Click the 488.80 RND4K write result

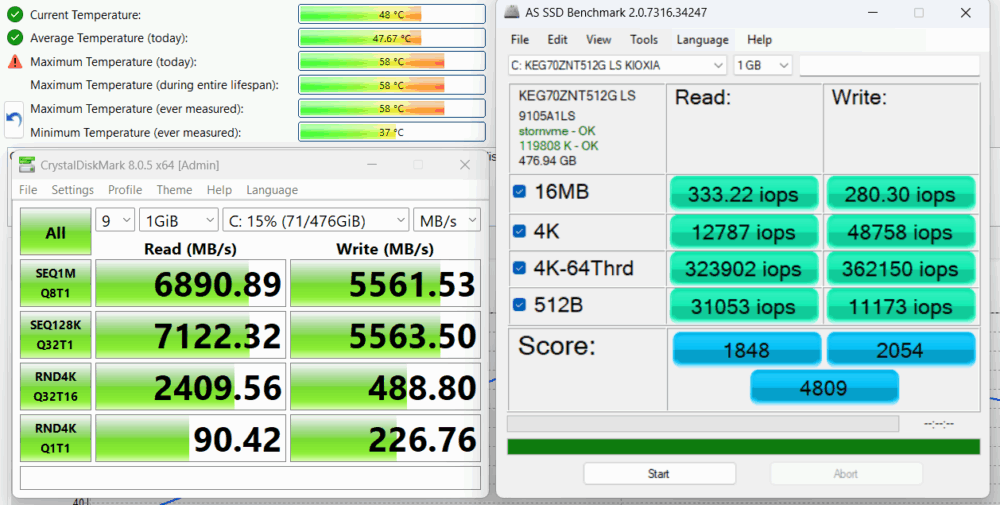pyautogui.click(x=385, y=387)
